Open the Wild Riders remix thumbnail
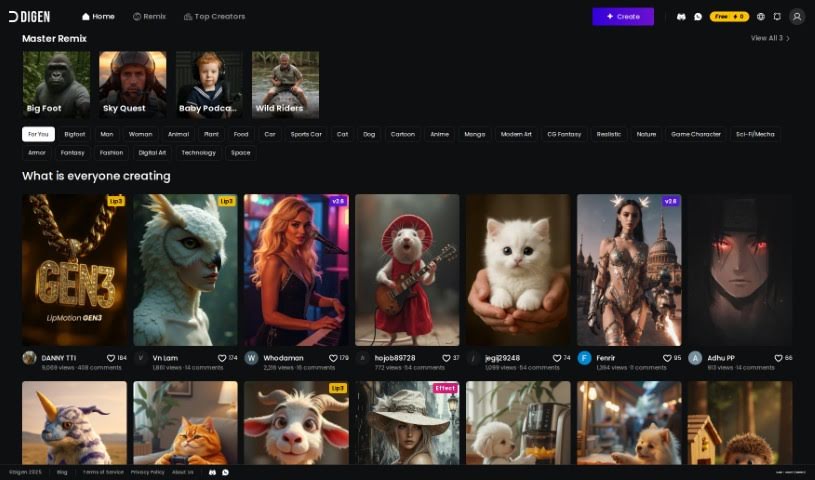The width and height of the screenshot is (815, 480). pos(285,85)
